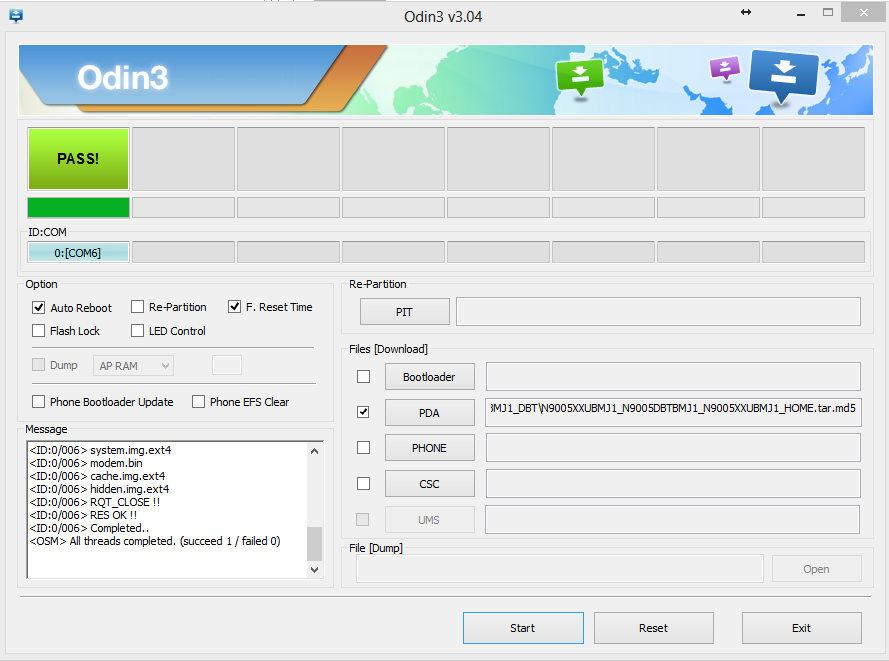
Task: Open the AP RAM dropdown
Action: pos(133,366)
